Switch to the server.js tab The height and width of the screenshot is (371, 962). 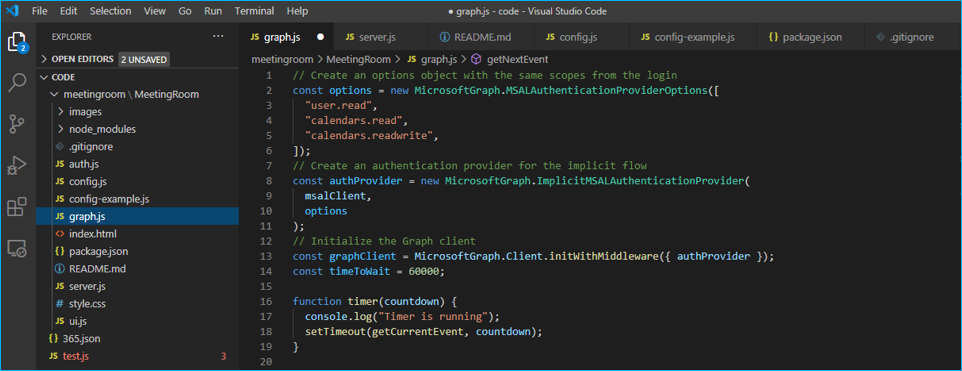pyautogui.click(x=380, y=37)
